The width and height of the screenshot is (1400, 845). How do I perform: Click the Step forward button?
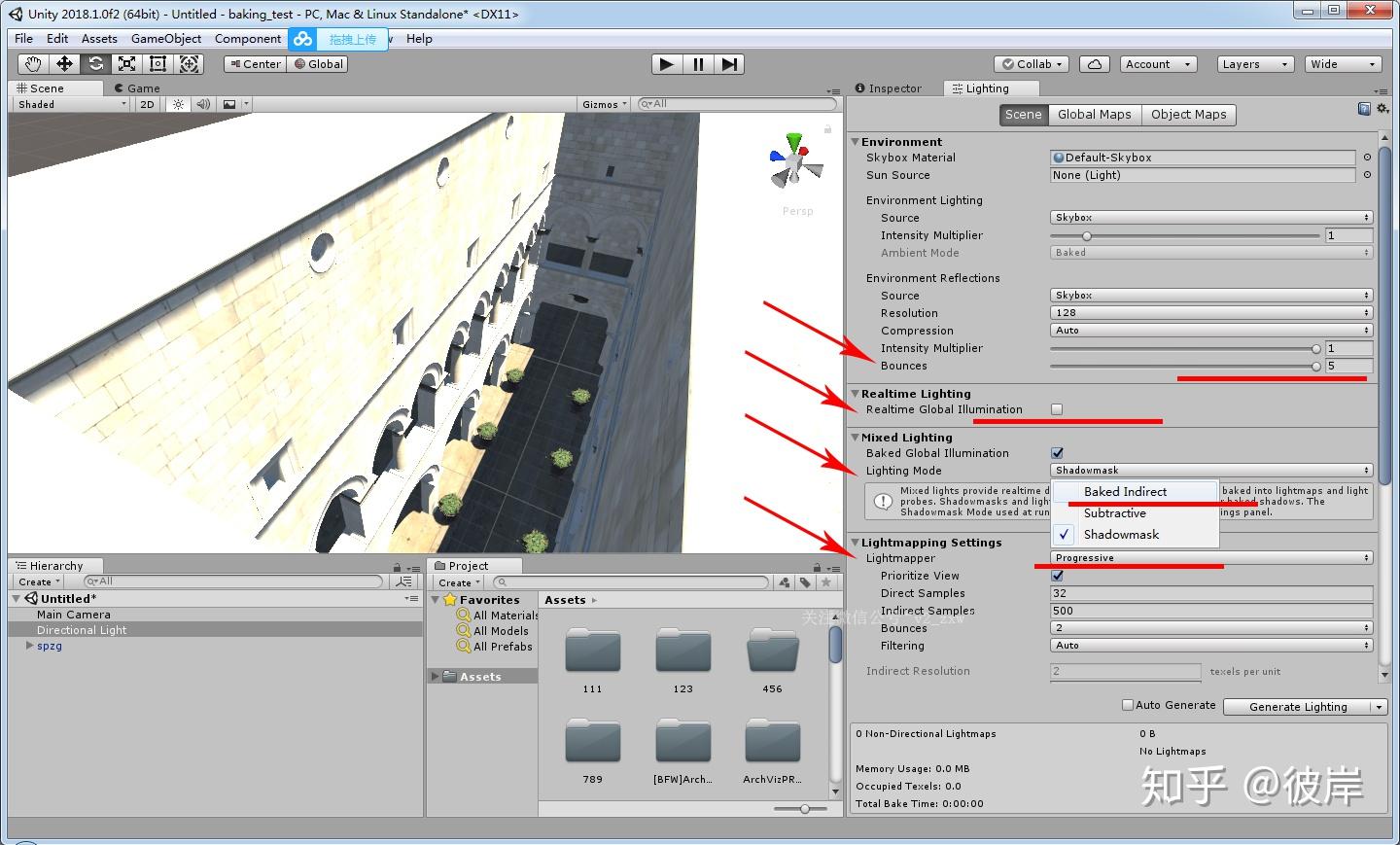[x=729, y=64]
